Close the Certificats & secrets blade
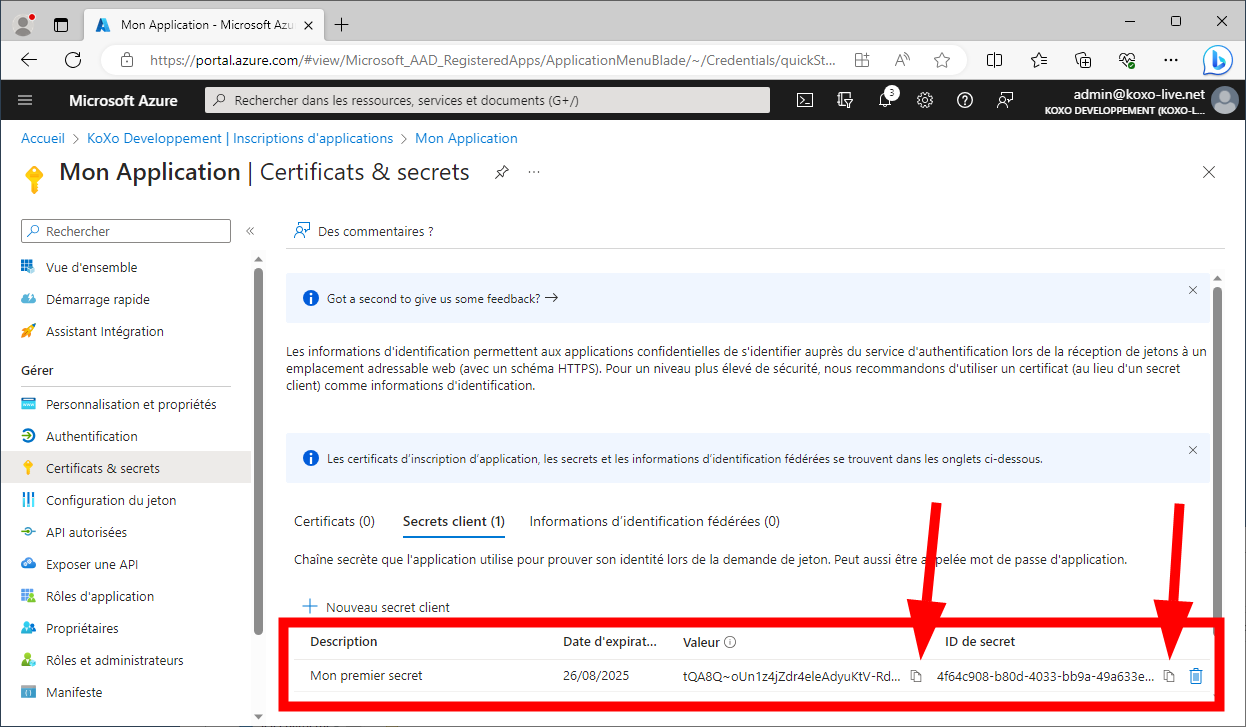The height and width of the screenshot is (727, 1246). (x=1209, y=172)
